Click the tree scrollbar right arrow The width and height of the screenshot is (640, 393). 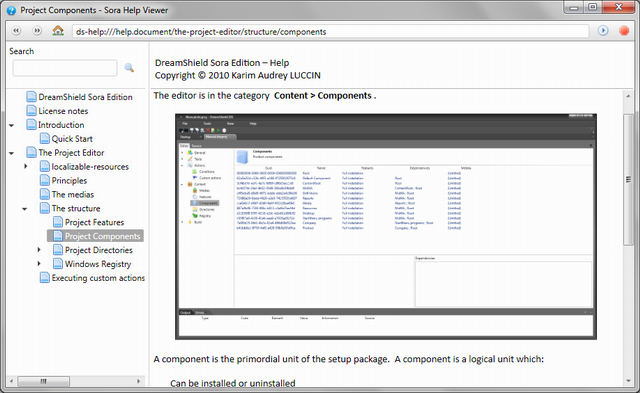138,381
